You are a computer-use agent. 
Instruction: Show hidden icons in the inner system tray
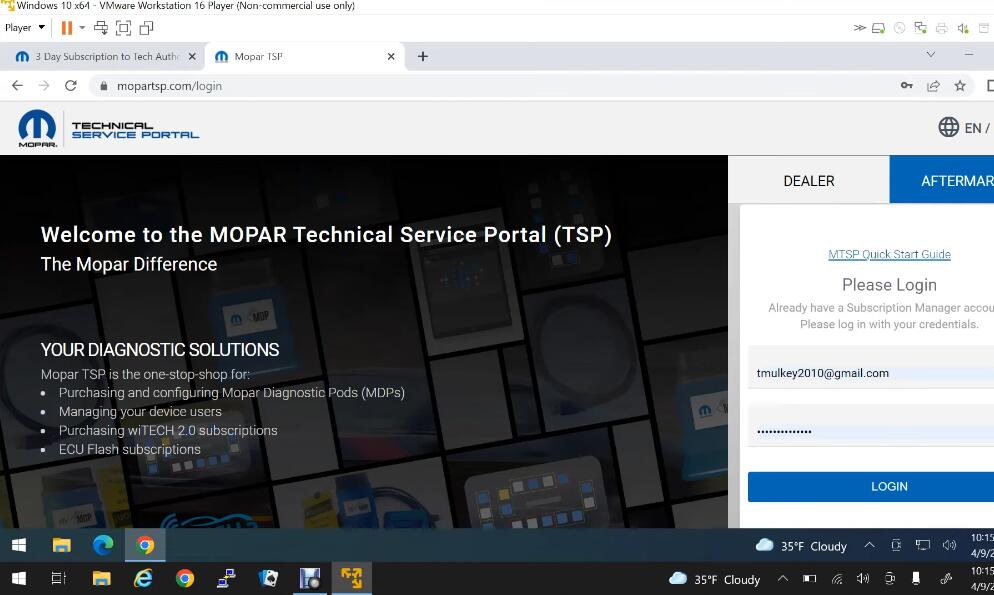point(869,545)
